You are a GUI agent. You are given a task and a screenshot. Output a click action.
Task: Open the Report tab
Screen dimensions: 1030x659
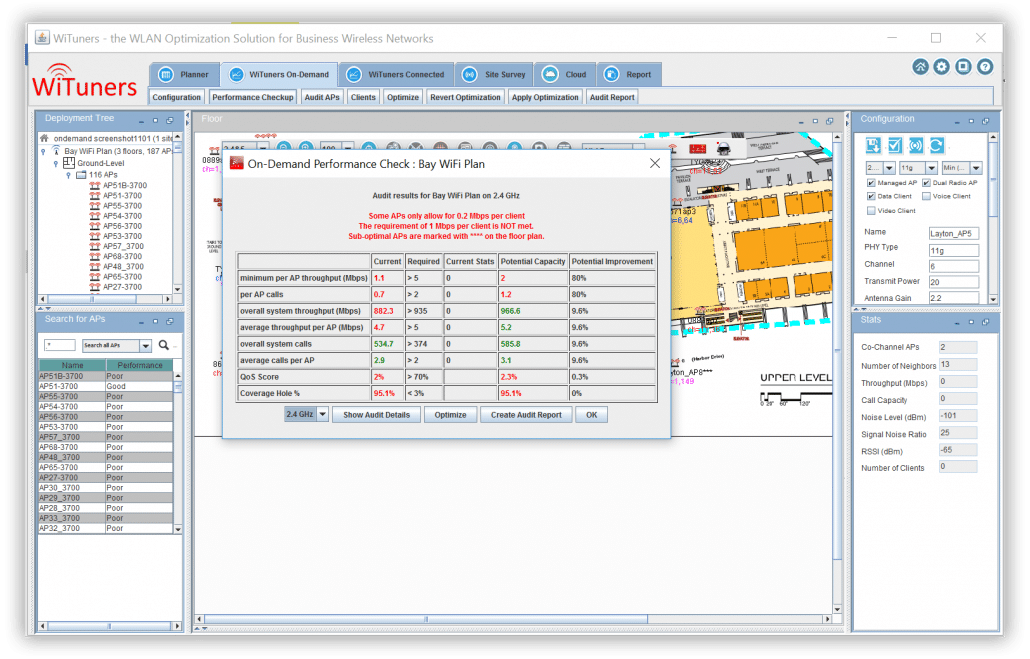click(x=629, y=75)
